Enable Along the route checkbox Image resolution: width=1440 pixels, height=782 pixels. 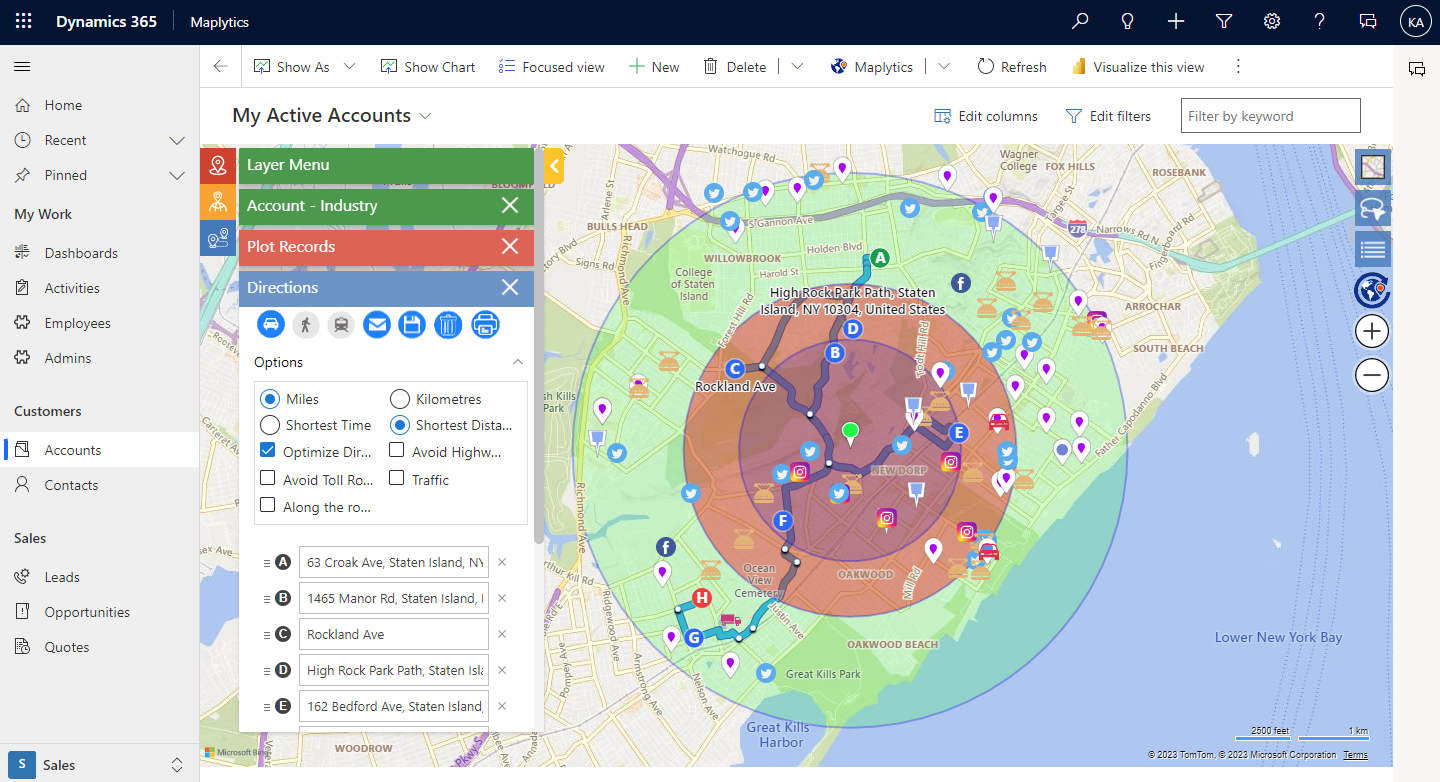pos(268,505)
